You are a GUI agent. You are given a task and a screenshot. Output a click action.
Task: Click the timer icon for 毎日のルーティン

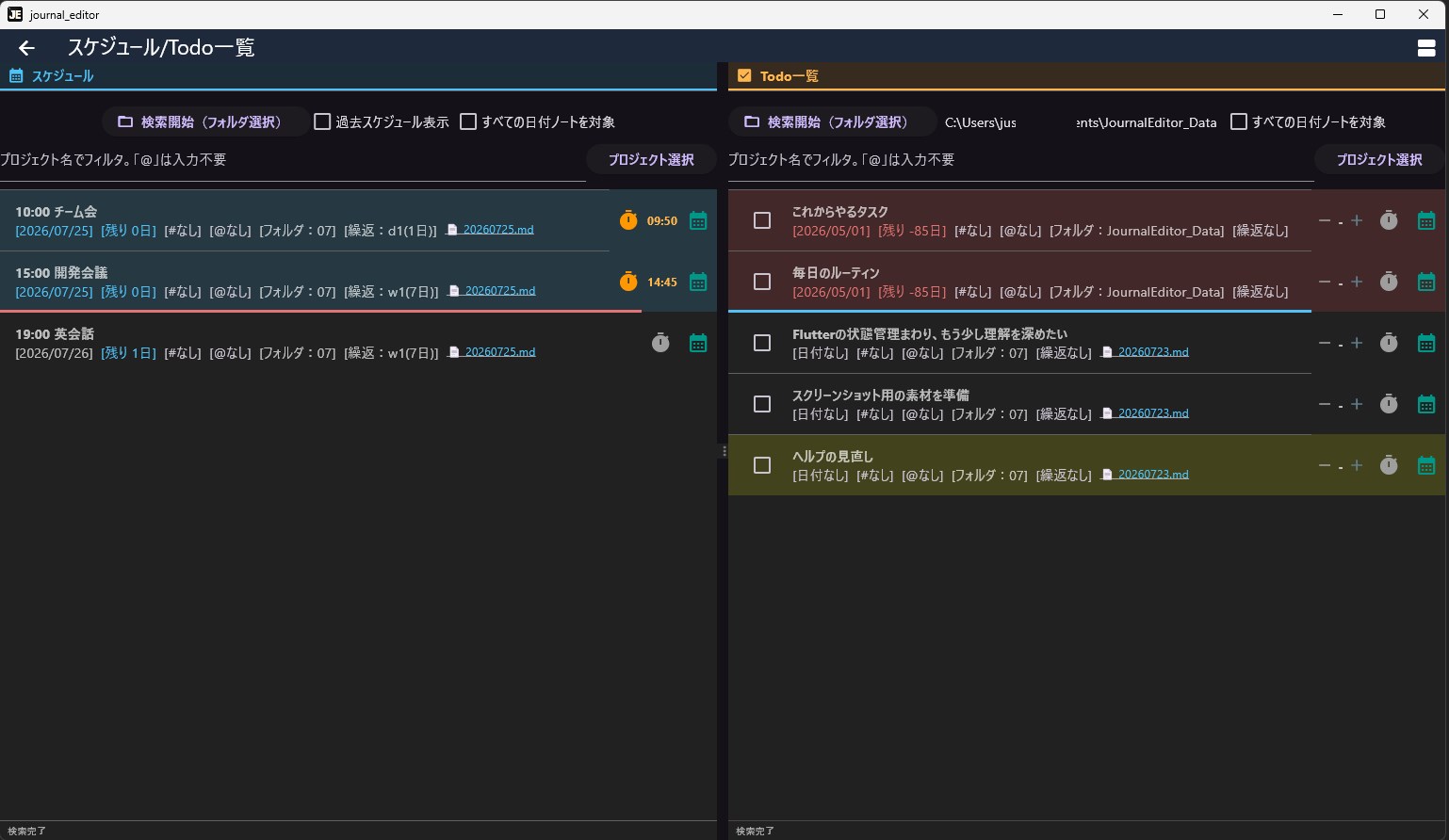pyautogui.click(x=1389, y=282)
